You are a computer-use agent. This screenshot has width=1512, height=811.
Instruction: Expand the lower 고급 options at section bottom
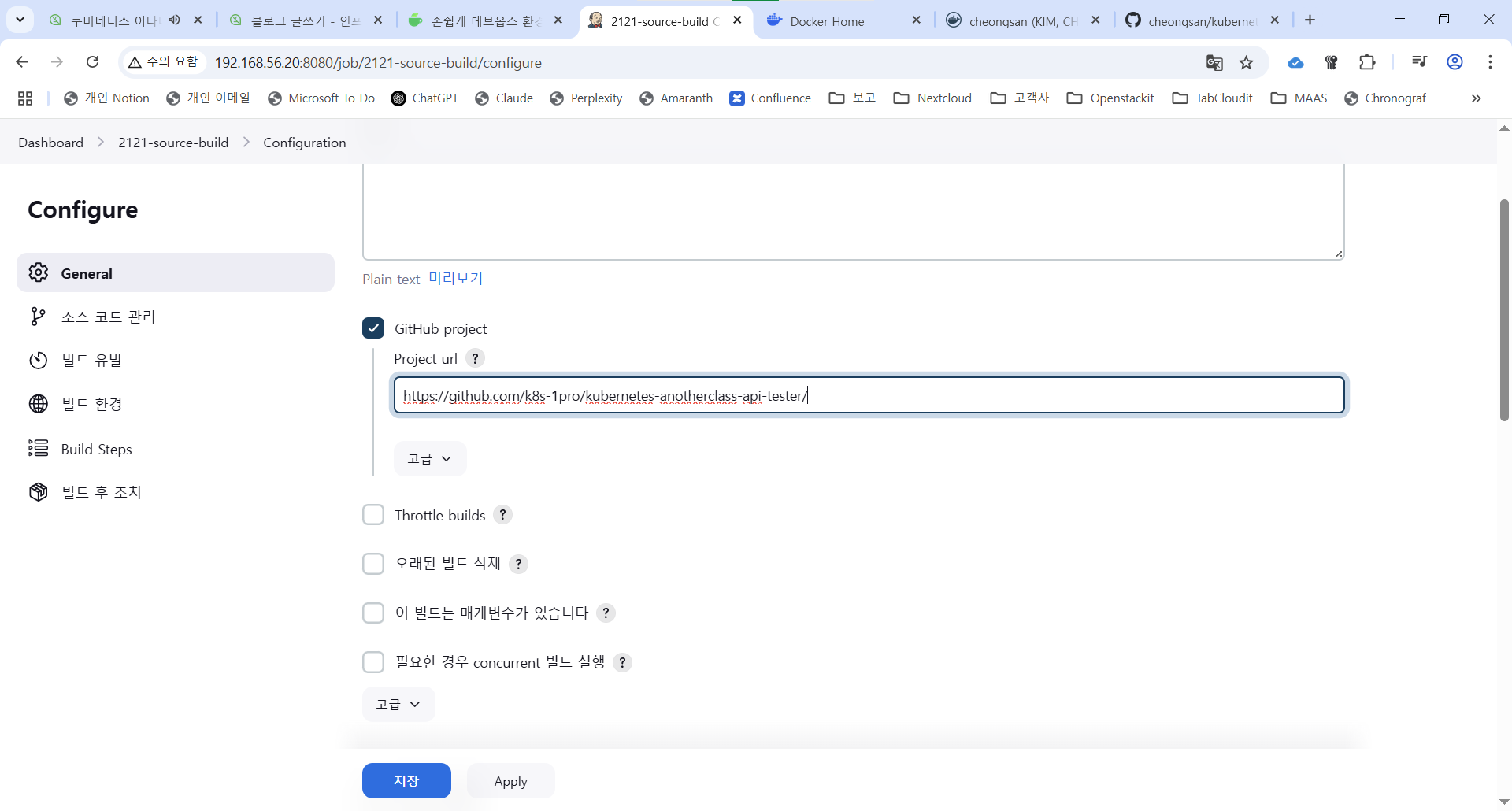398,704
